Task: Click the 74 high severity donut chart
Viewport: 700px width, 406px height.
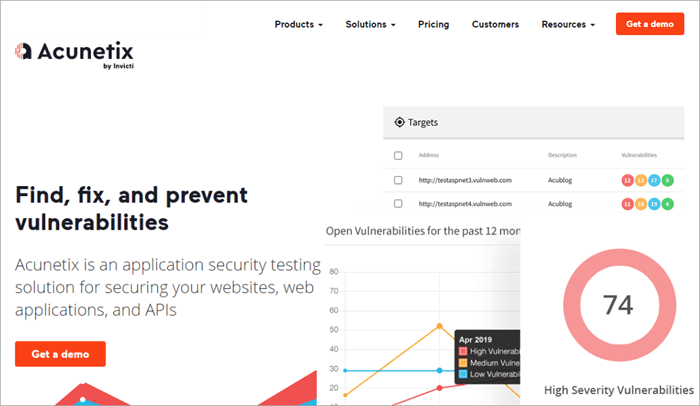Action: coord(619,305)
